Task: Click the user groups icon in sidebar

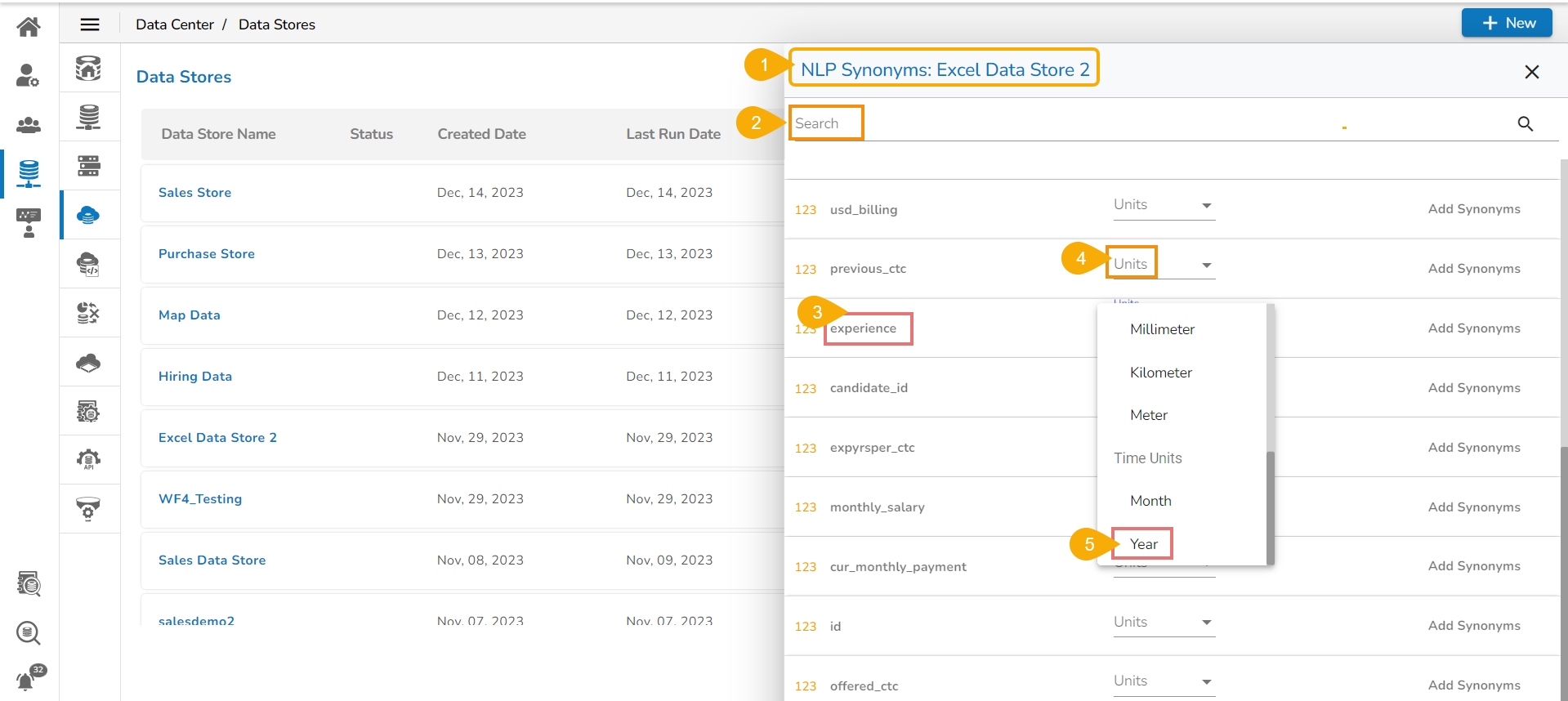Action: [29, 125]
